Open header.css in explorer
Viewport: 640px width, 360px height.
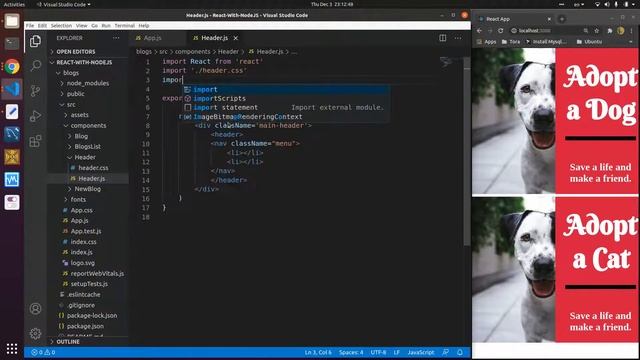pos(93,168)
